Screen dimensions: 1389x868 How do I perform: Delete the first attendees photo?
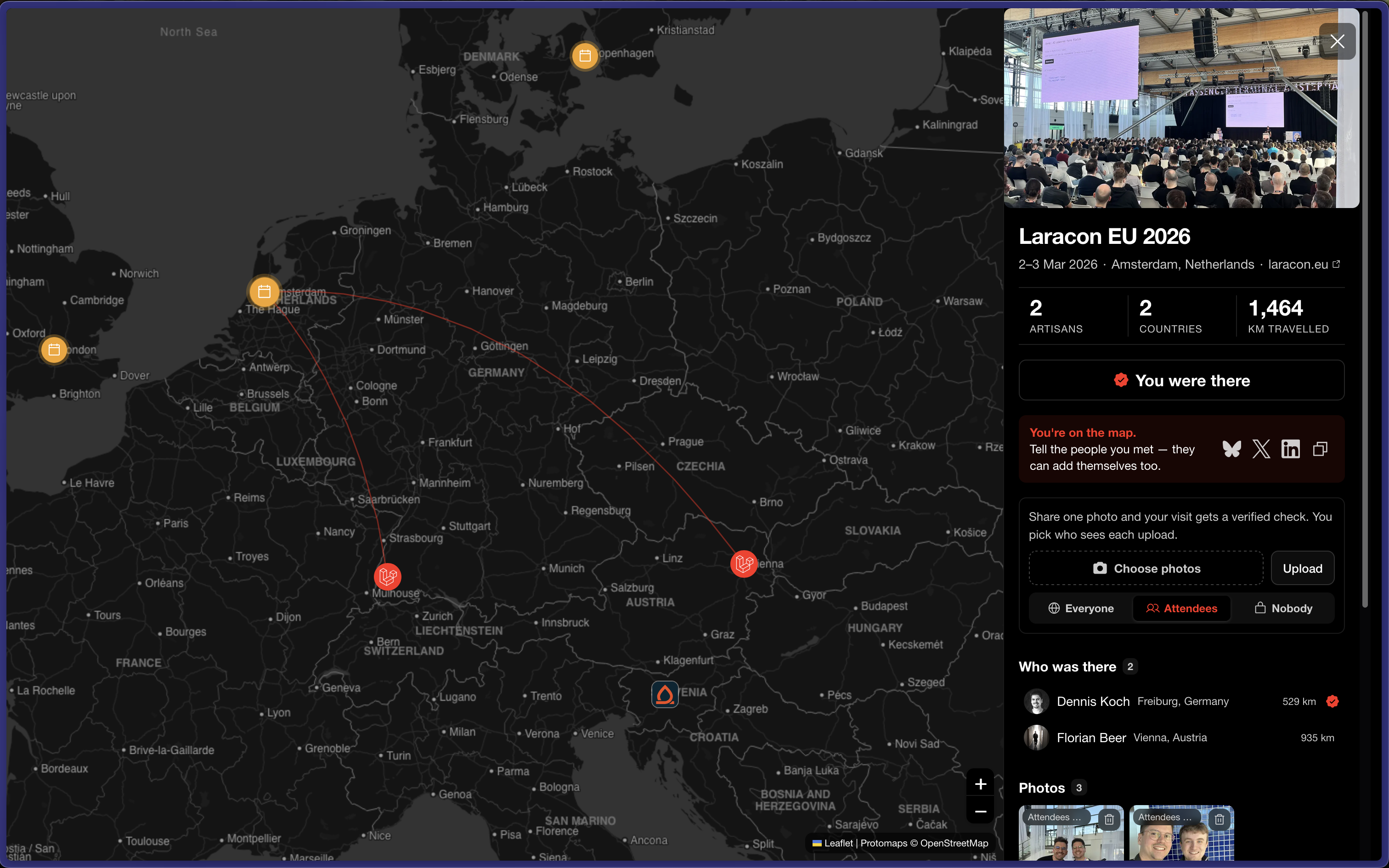point(1109,819)
